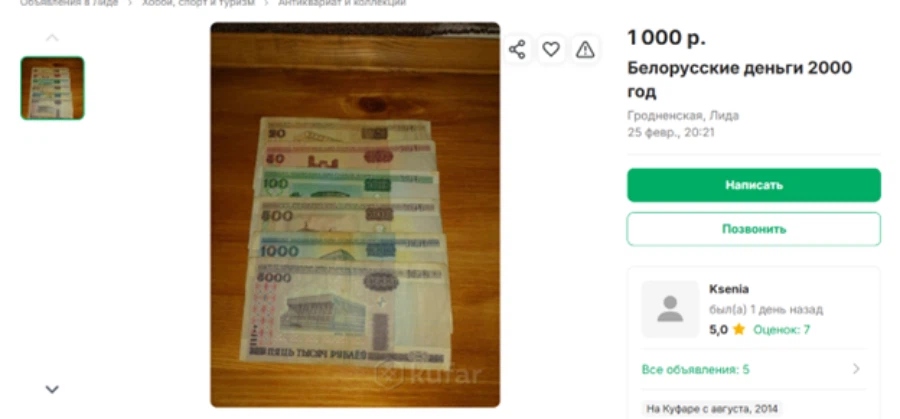The width and height of the screenshot is (900, 419).
Task: Open Ksenia's profile name link
Action: 729,289
